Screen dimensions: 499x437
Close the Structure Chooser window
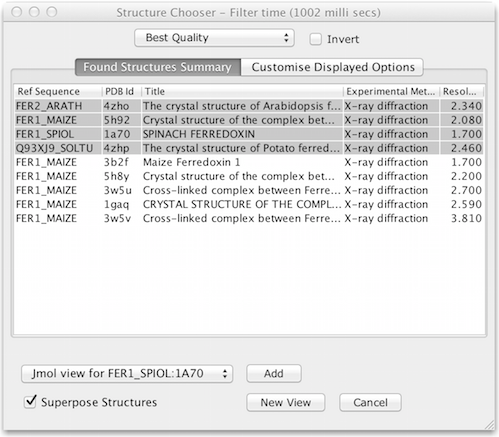[17, 12]
